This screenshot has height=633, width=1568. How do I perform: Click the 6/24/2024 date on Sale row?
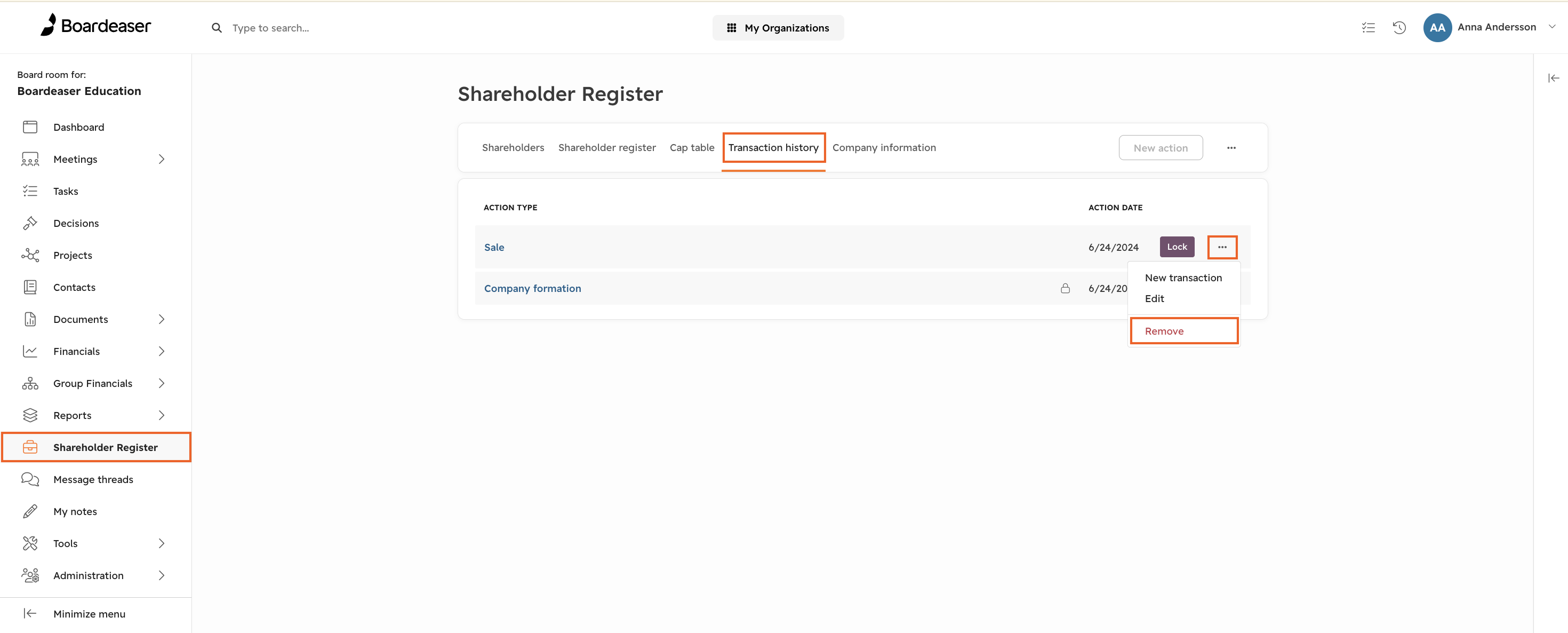1113,247
